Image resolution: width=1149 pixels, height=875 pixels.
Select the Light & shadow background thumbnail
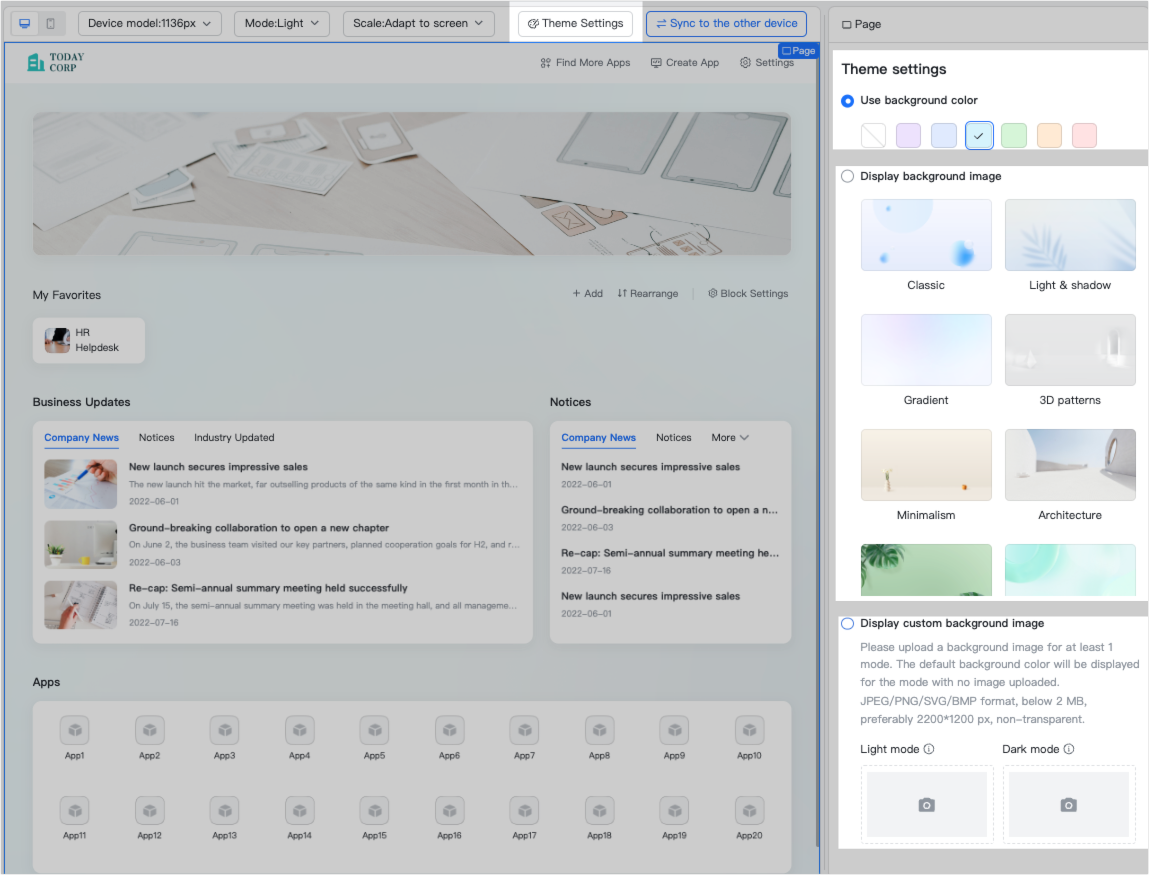[x=1070, y=234]
